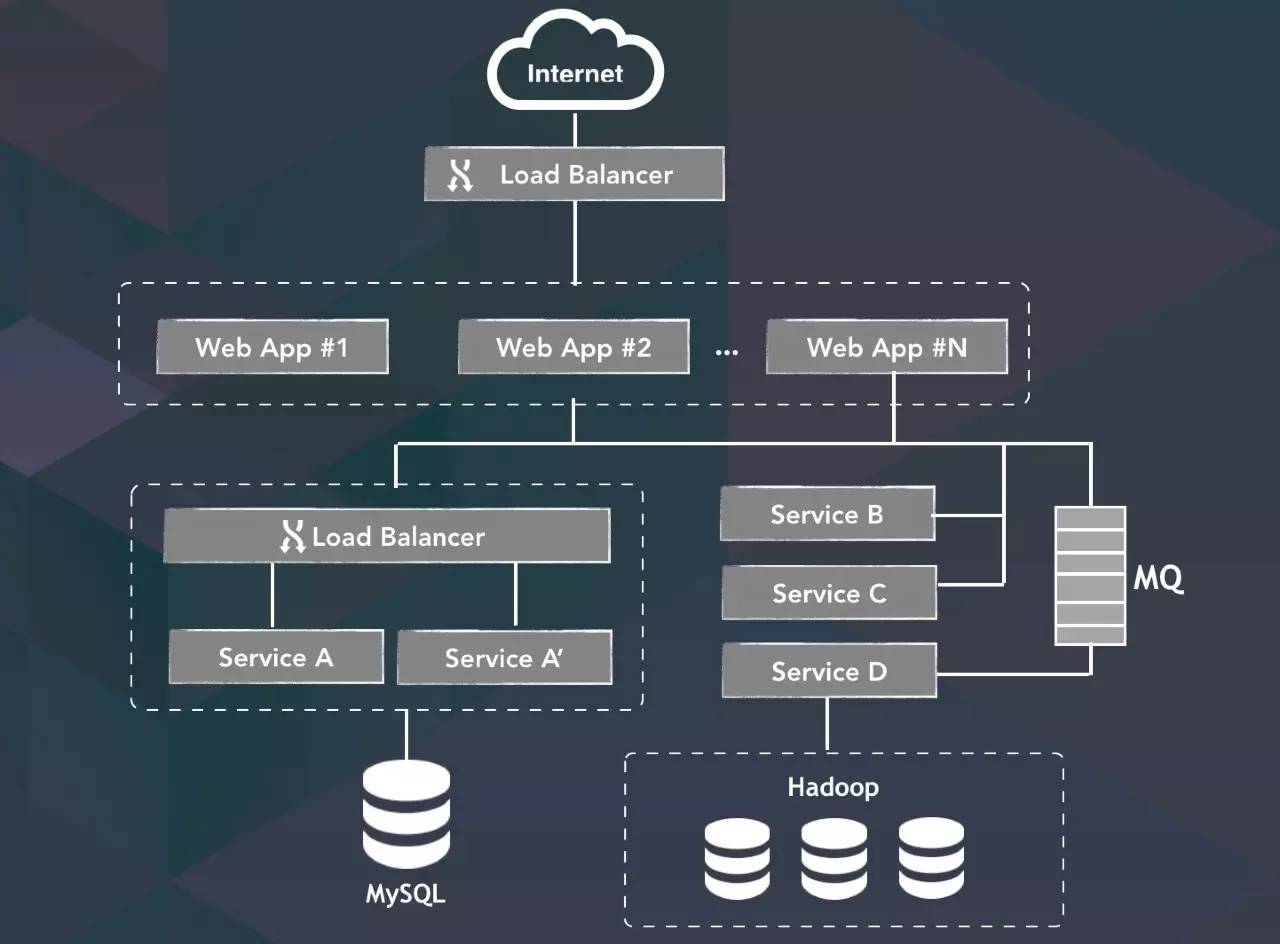Image resolution: width=1280 pixels, height=944 pixels.
Task: Click the MQ queue stack icon
Action: coord(1090,575)
